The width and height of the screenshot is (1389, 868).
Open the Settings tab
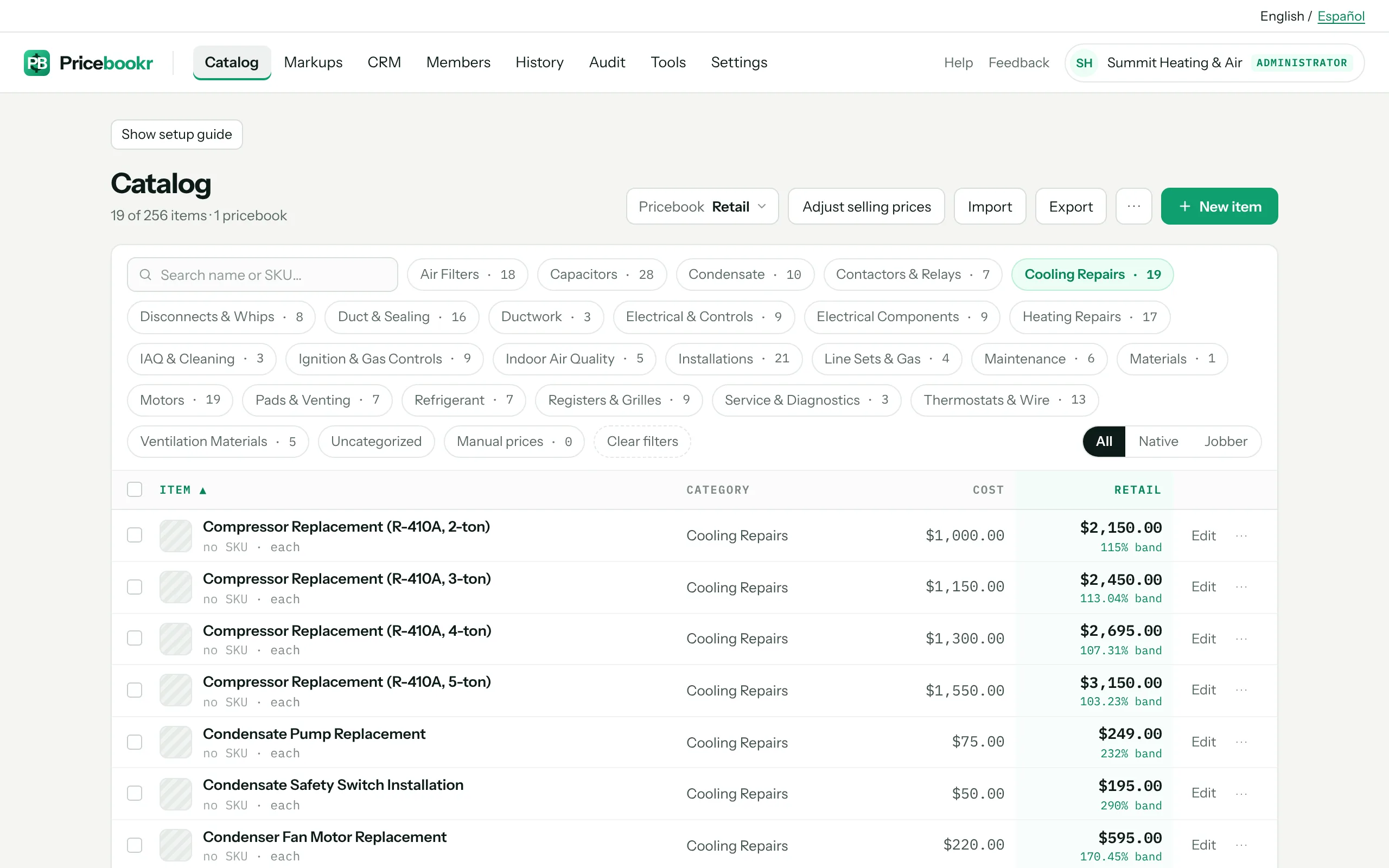[x=738, y=62]
